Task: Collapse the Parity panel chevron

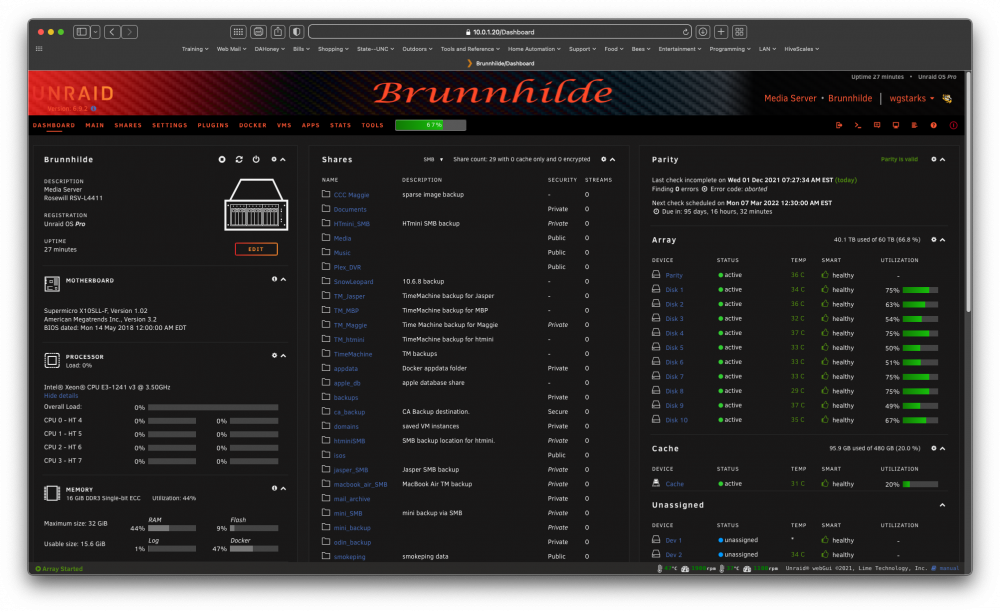Action: coord(943,159)
